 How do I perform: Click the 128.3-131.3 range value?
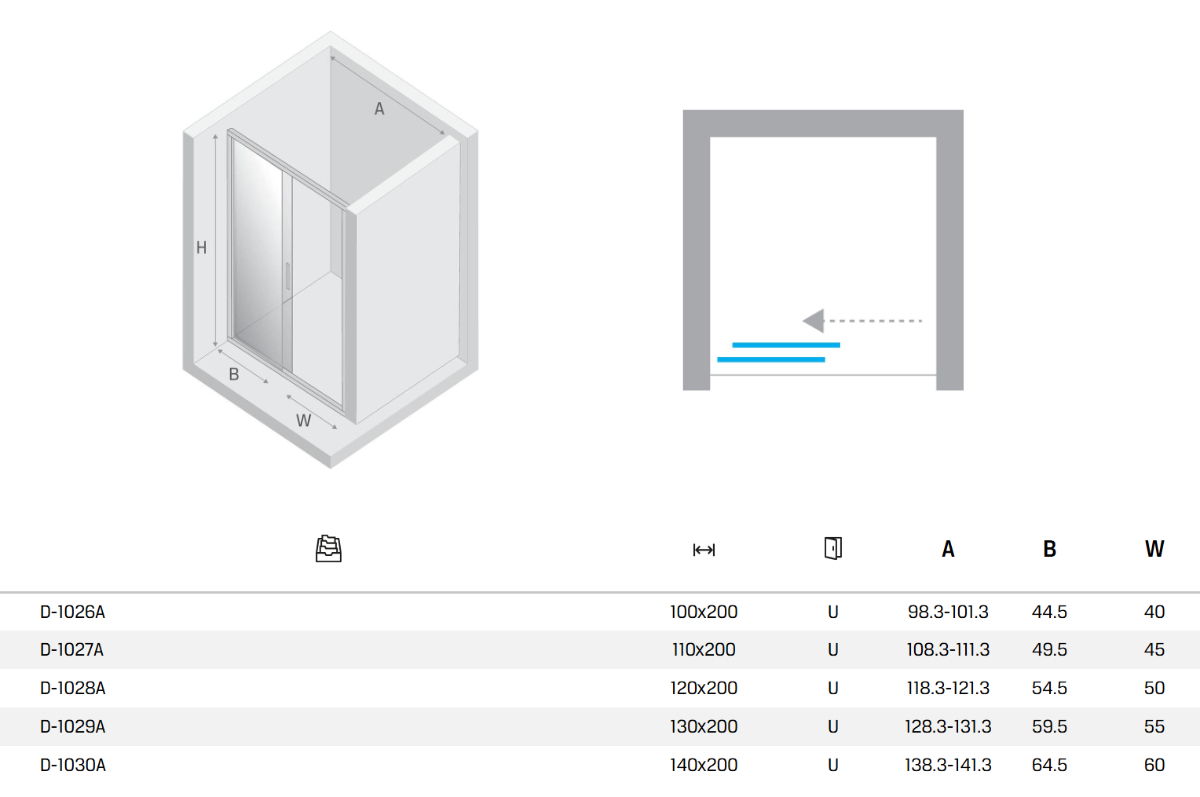948,727
